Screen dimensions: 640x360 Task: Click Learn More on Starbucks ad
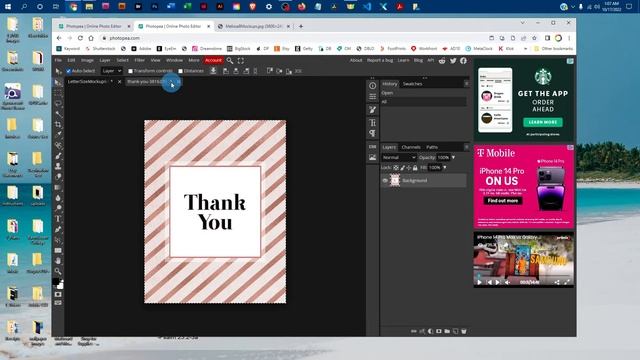pyautogui.click(x=542, y=122)
